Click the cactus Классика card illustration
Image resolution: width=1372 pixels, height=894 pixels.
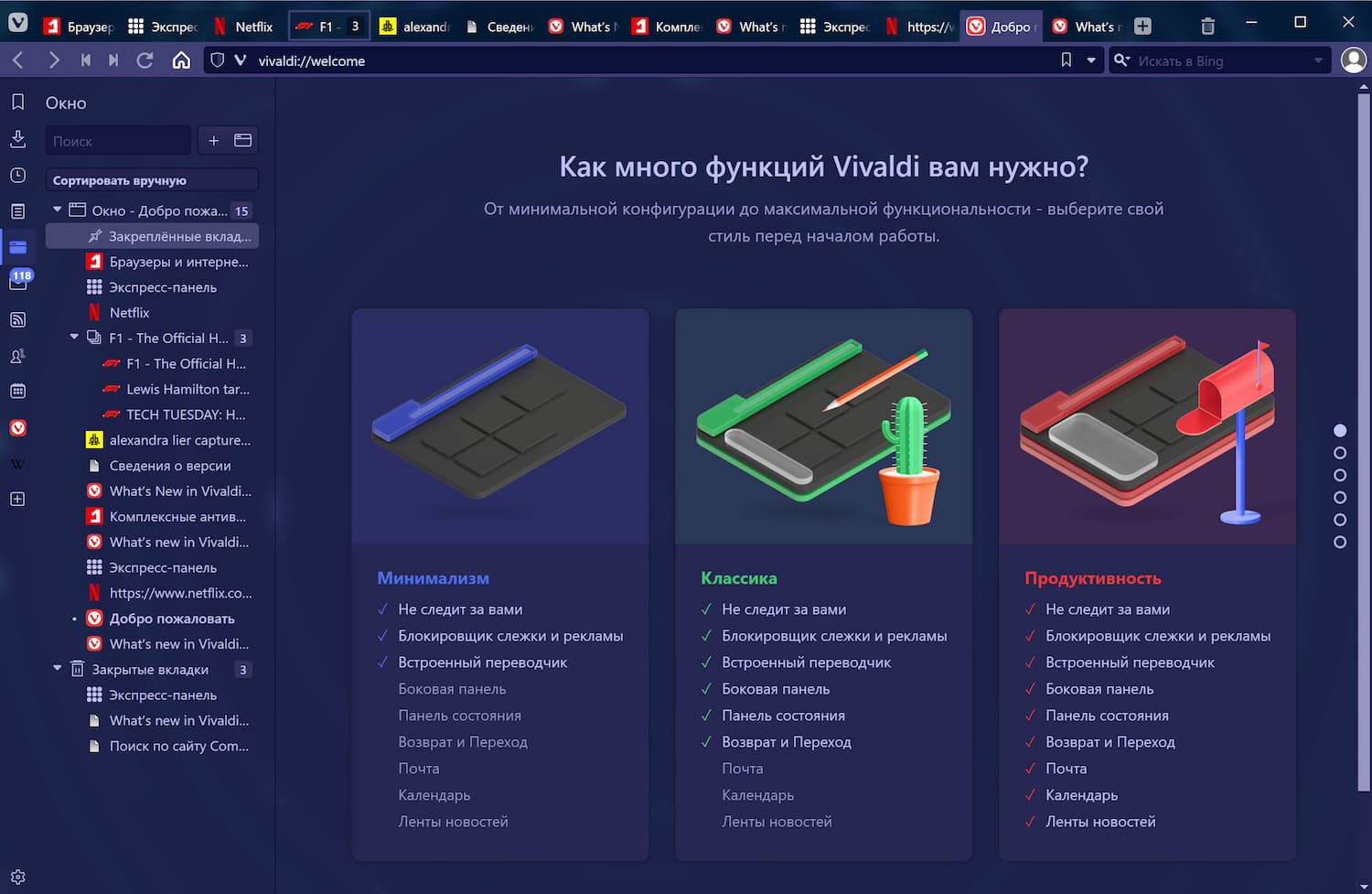click(823, 426)
